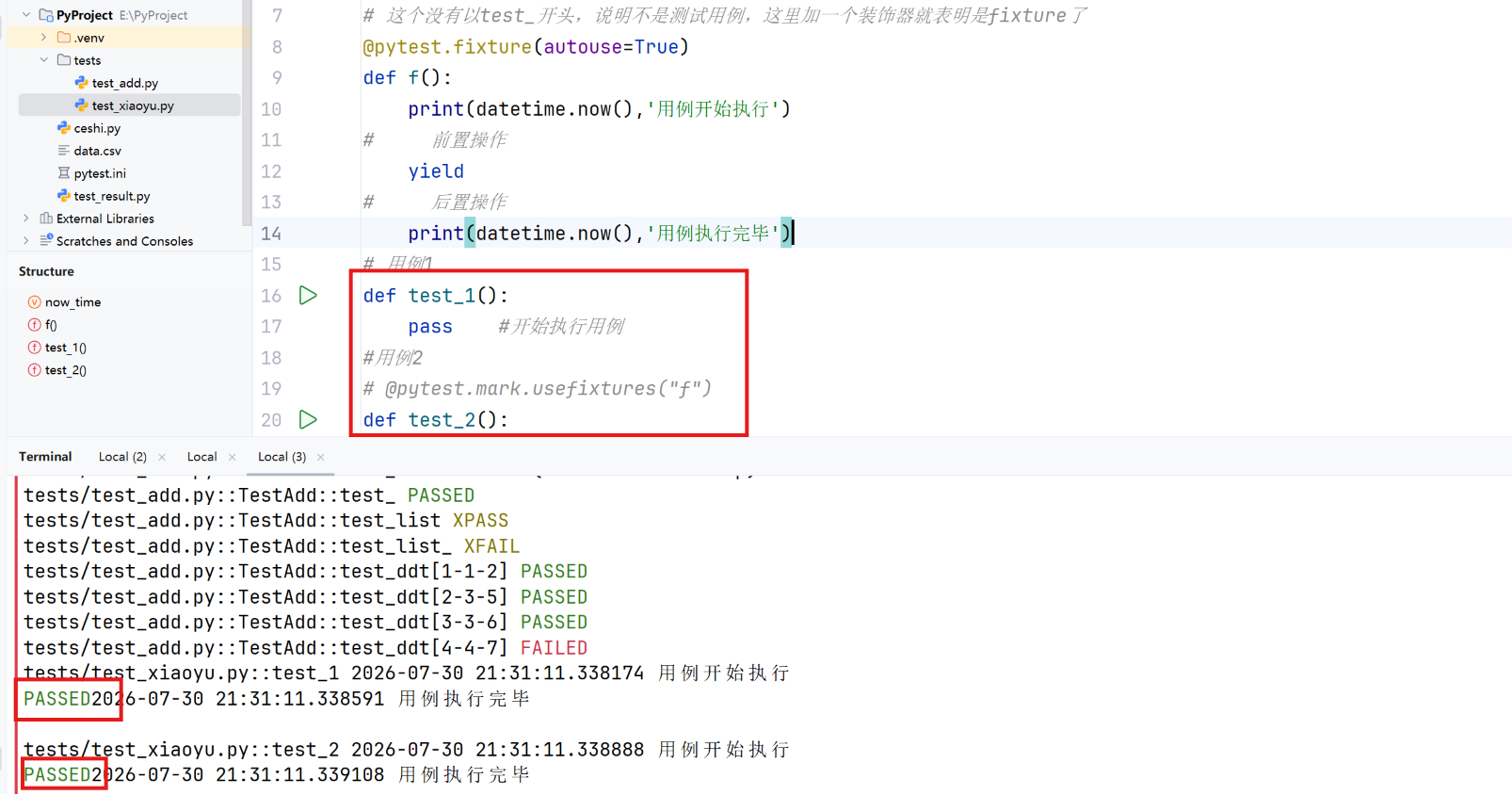The width and height of the screenshot is (1512, 795).
Task: Select test_result.py in the project tree
Action: pyautogui.click(x=112, y=196)
